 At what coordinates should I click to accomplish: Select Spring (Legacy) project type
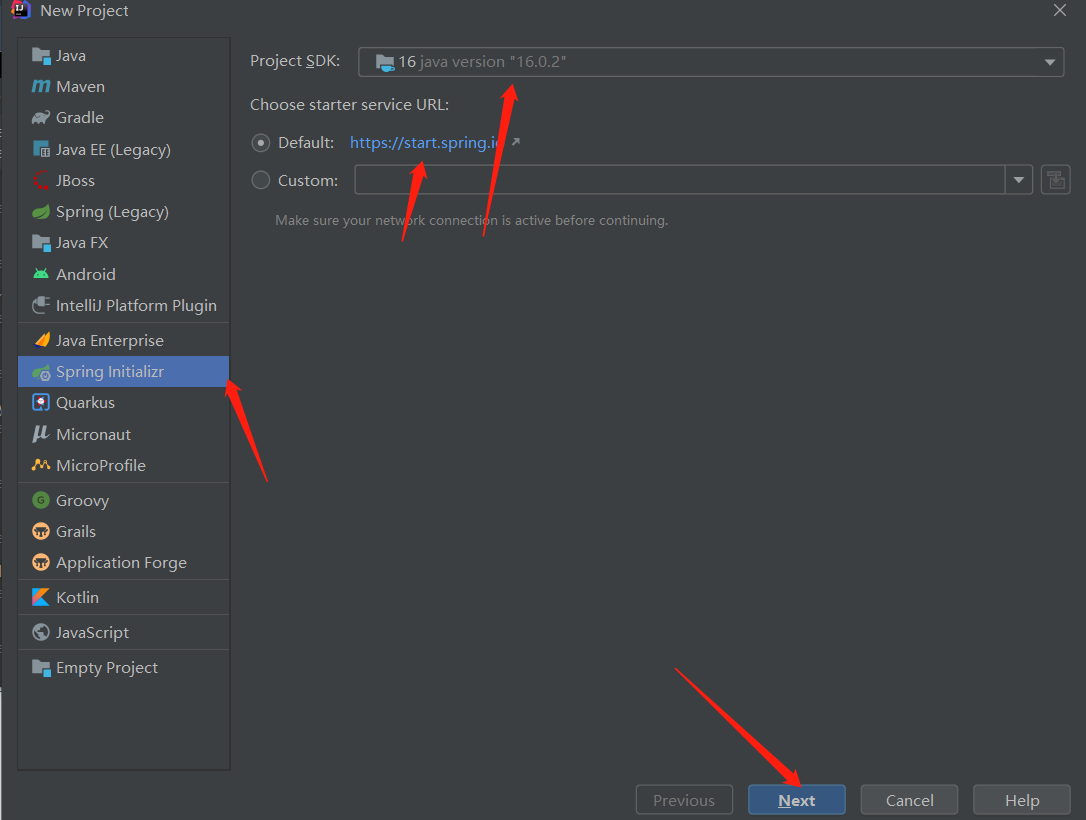tap(123, 212)
